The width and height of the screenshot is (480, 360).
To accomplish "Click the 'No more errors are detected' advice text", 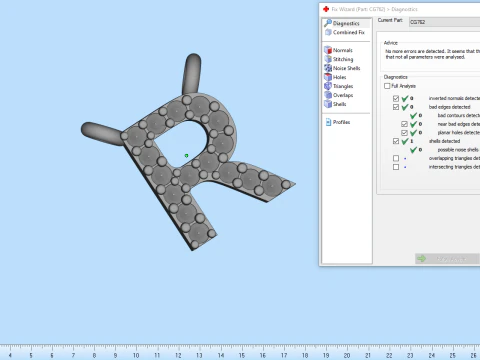I will click(x=432, y=54).
